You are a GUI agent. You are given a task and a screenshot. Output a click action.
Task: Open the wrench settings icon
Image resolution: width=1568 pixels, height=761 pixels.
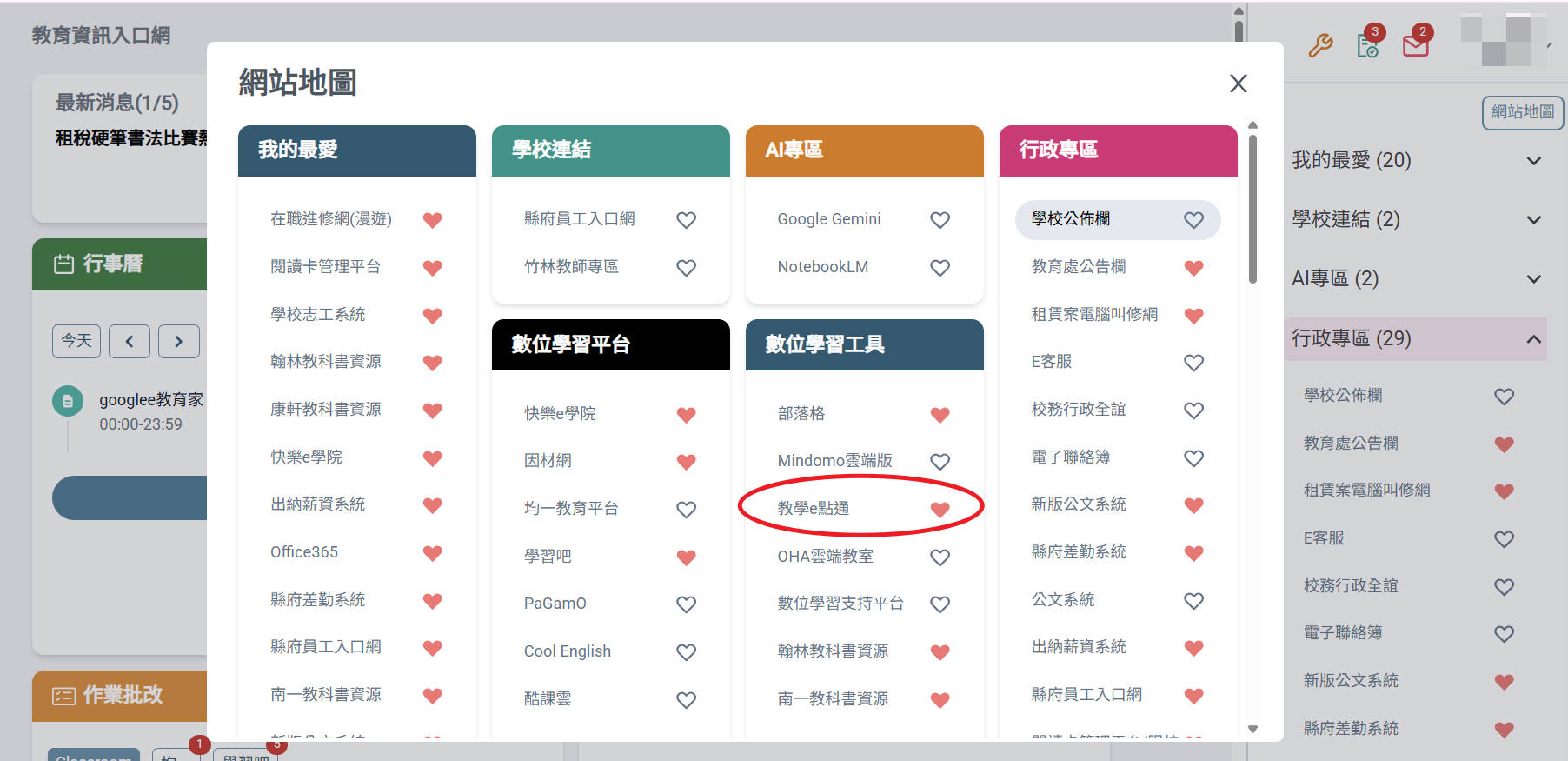click(x=1320, y=44)
